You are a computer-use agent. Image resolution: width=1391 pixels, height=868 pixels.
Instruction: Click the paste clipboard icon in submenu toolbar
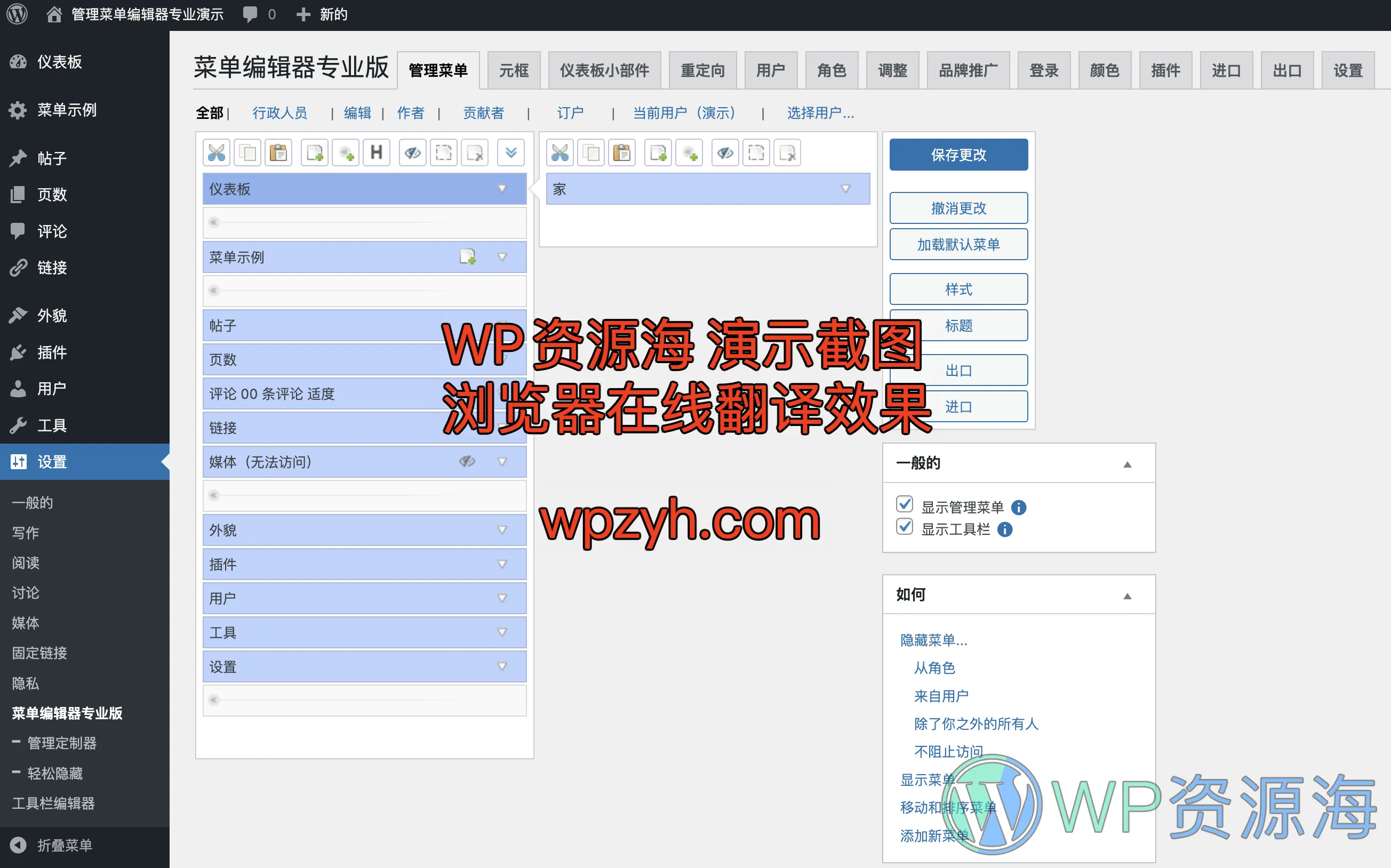622,152
